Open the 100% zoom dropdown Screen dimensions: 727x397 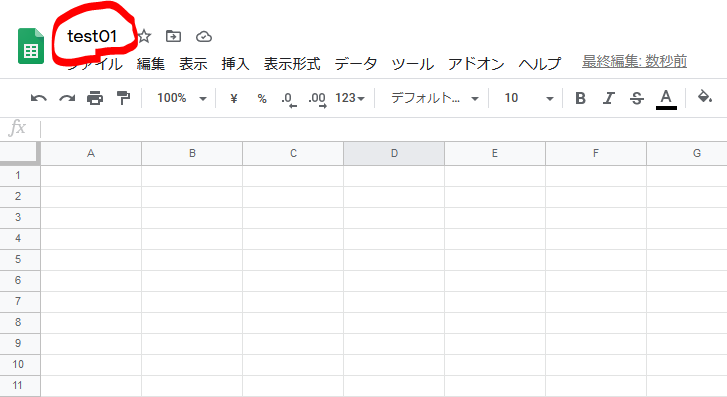tap(182, 98)
